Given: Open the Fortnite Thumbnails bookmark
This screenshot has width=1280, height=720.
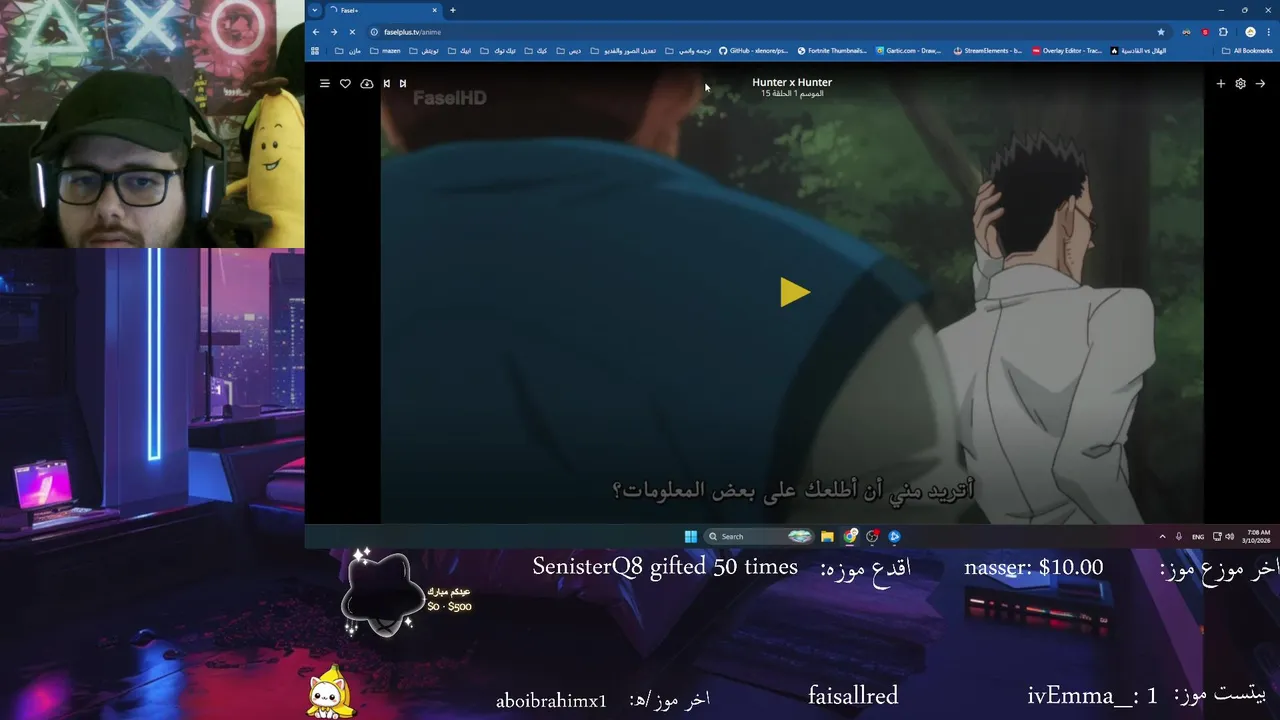Looking at the screenshot, I should (832, 50).
